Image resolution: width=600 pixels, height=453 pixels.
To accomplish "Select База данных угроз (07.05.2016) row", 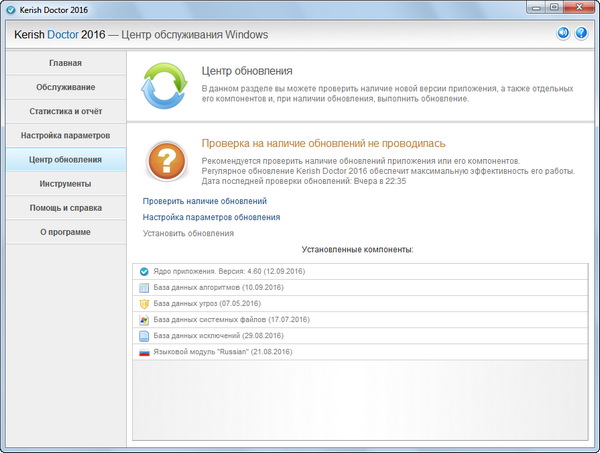I will pos(360,304).
